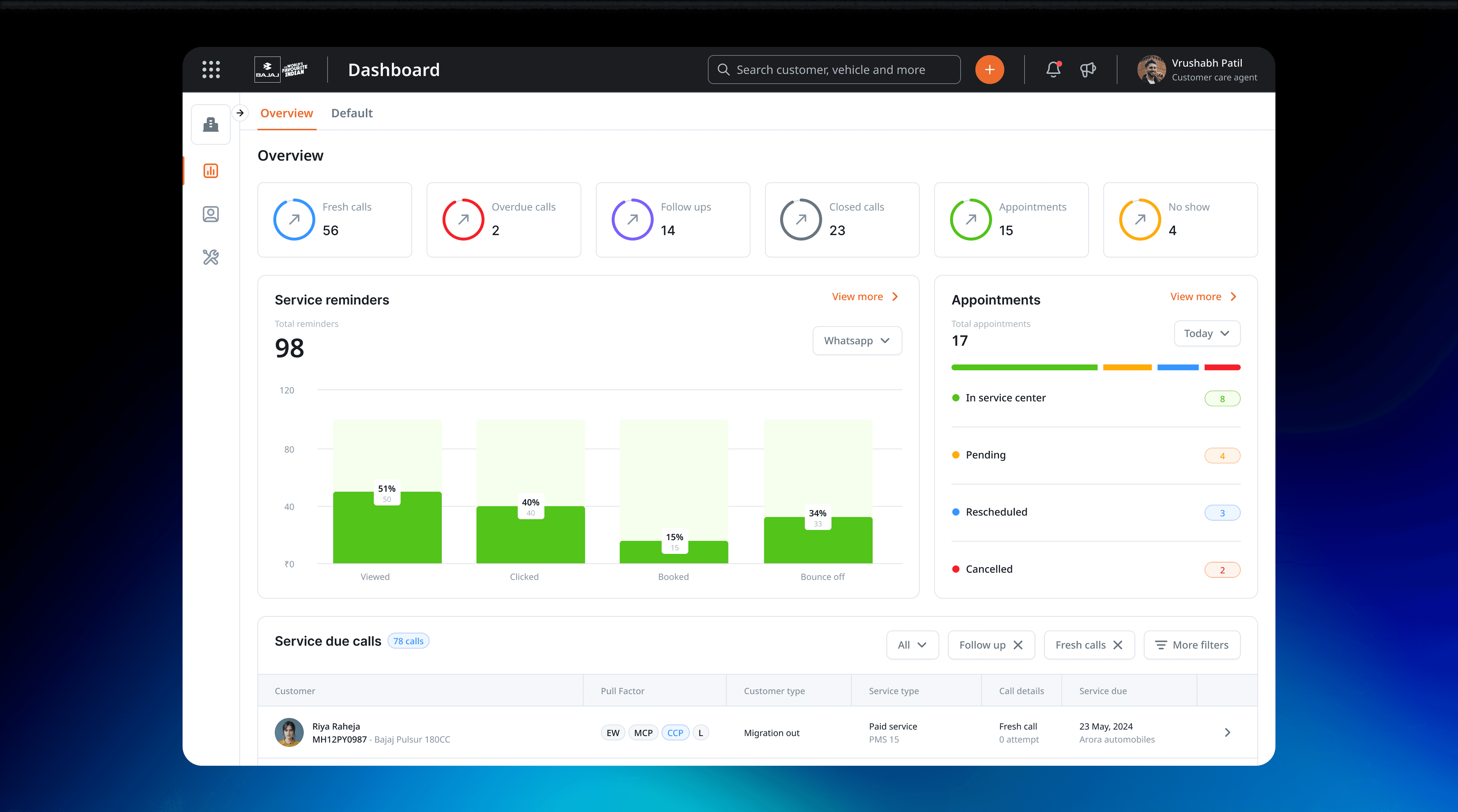Open the customer contact sidebar icon
Image resolution: width=1458 pixels, height=812 pixels.
click(x=211, y=214)
